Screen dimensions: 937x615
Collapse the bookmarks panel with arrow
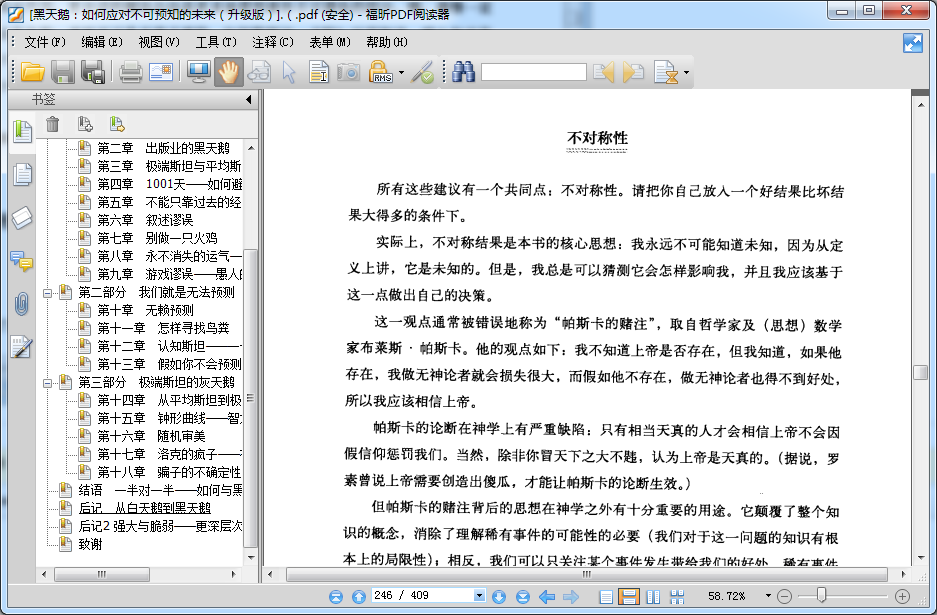249,100
